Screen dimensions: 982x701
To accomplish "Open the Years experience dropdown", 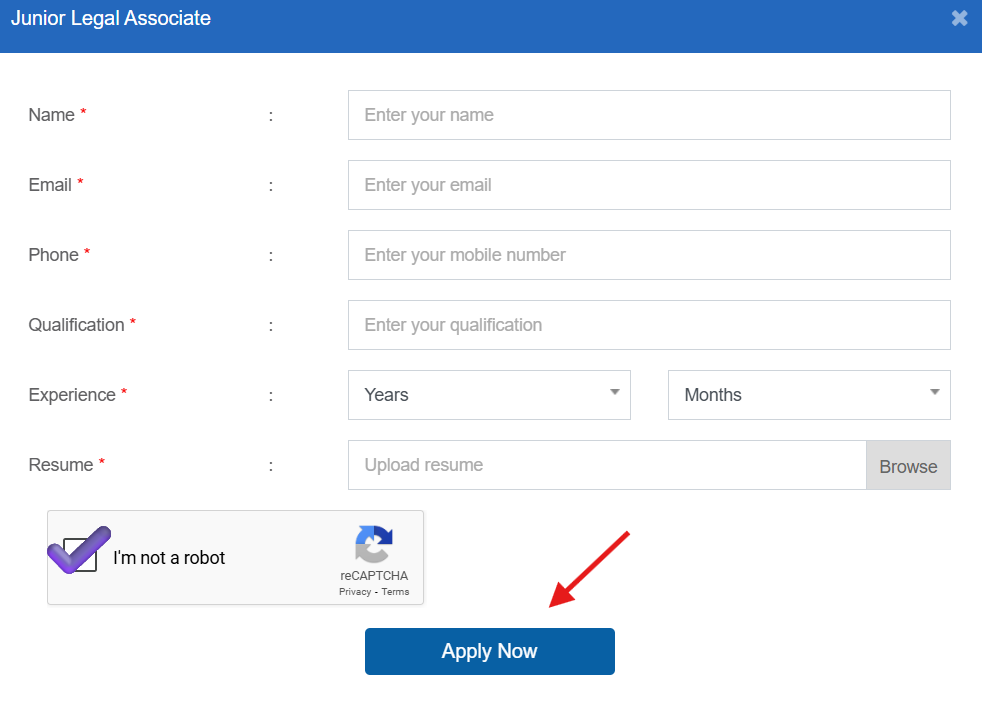I will (x=489, y=395).
